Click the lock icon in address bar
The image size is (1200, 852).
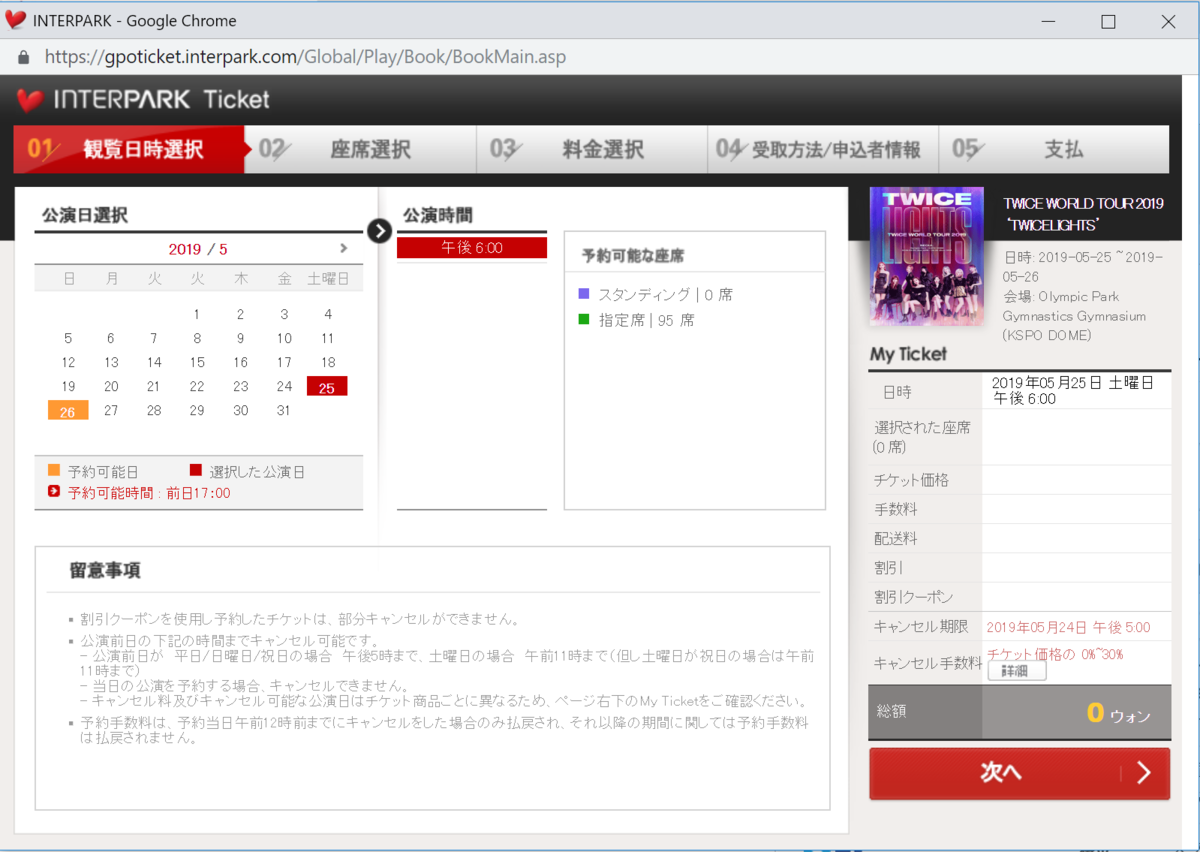[24, 57]
